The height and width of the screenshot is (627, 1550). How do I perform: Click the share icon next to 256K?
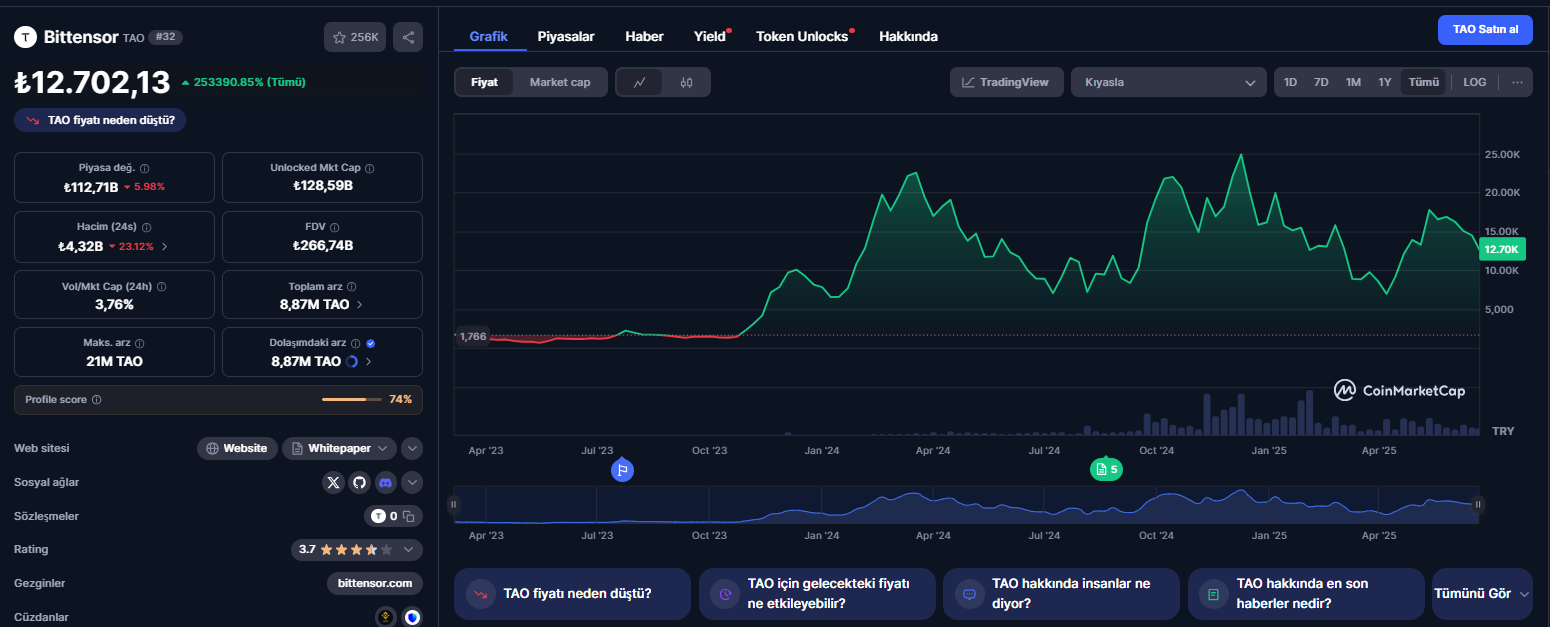[408, 37]
